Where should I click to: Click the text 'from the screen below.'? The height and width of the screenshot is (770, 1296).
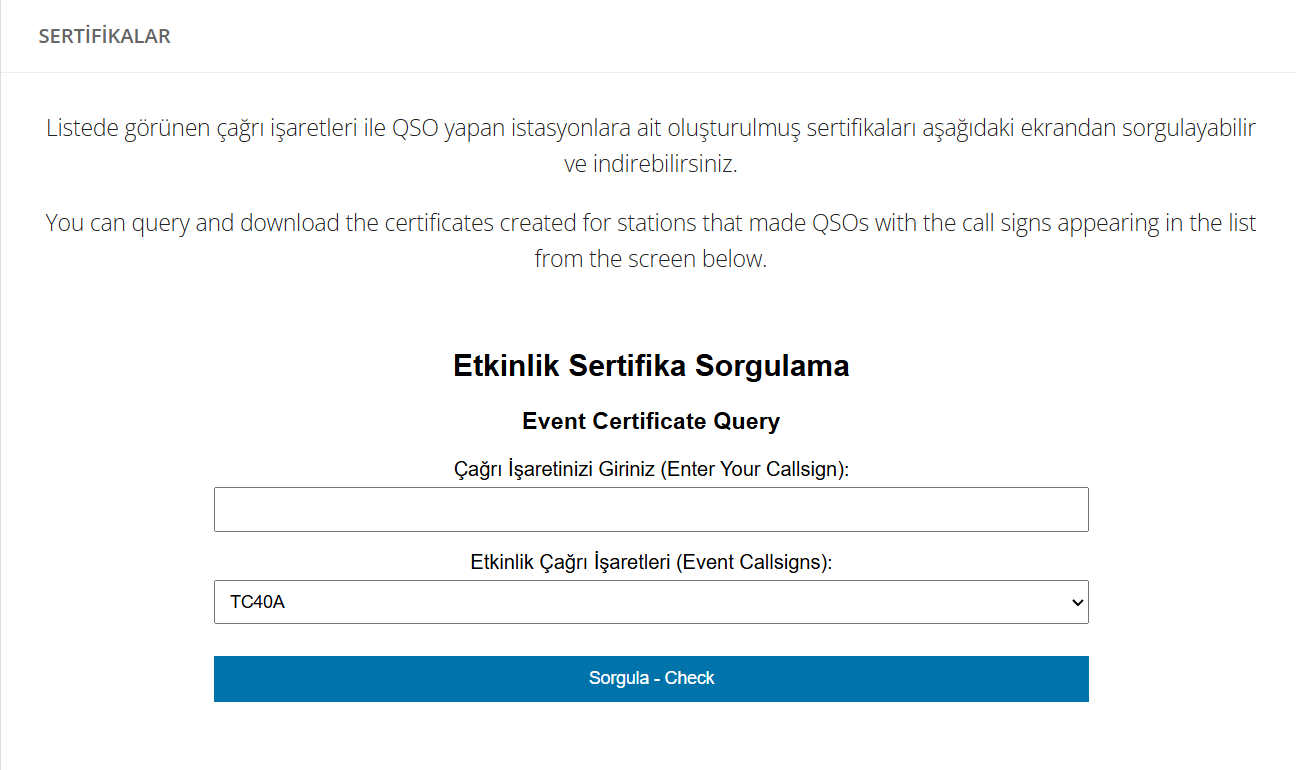[x=650, y=259]
